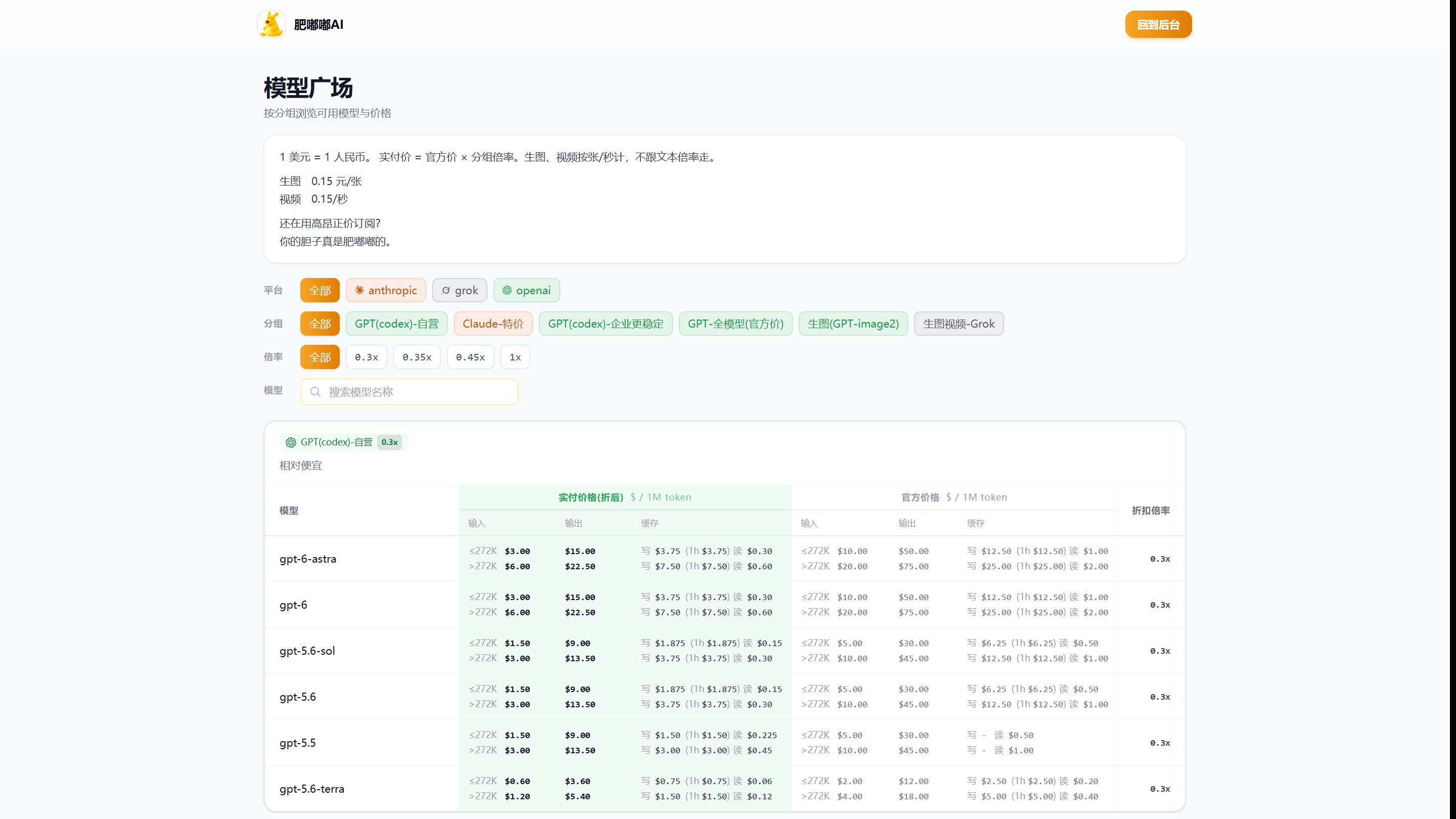Click the text 还在用高昂正价订阅?

330,223
